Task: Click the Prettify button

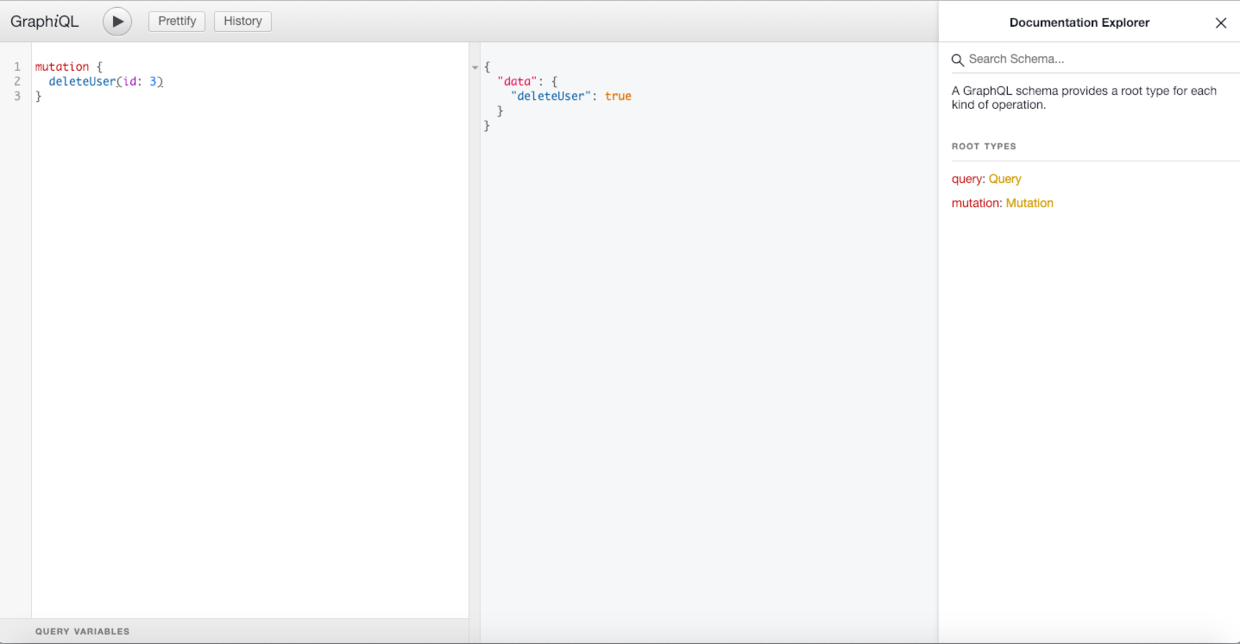Action: click(x=177, y=21)
